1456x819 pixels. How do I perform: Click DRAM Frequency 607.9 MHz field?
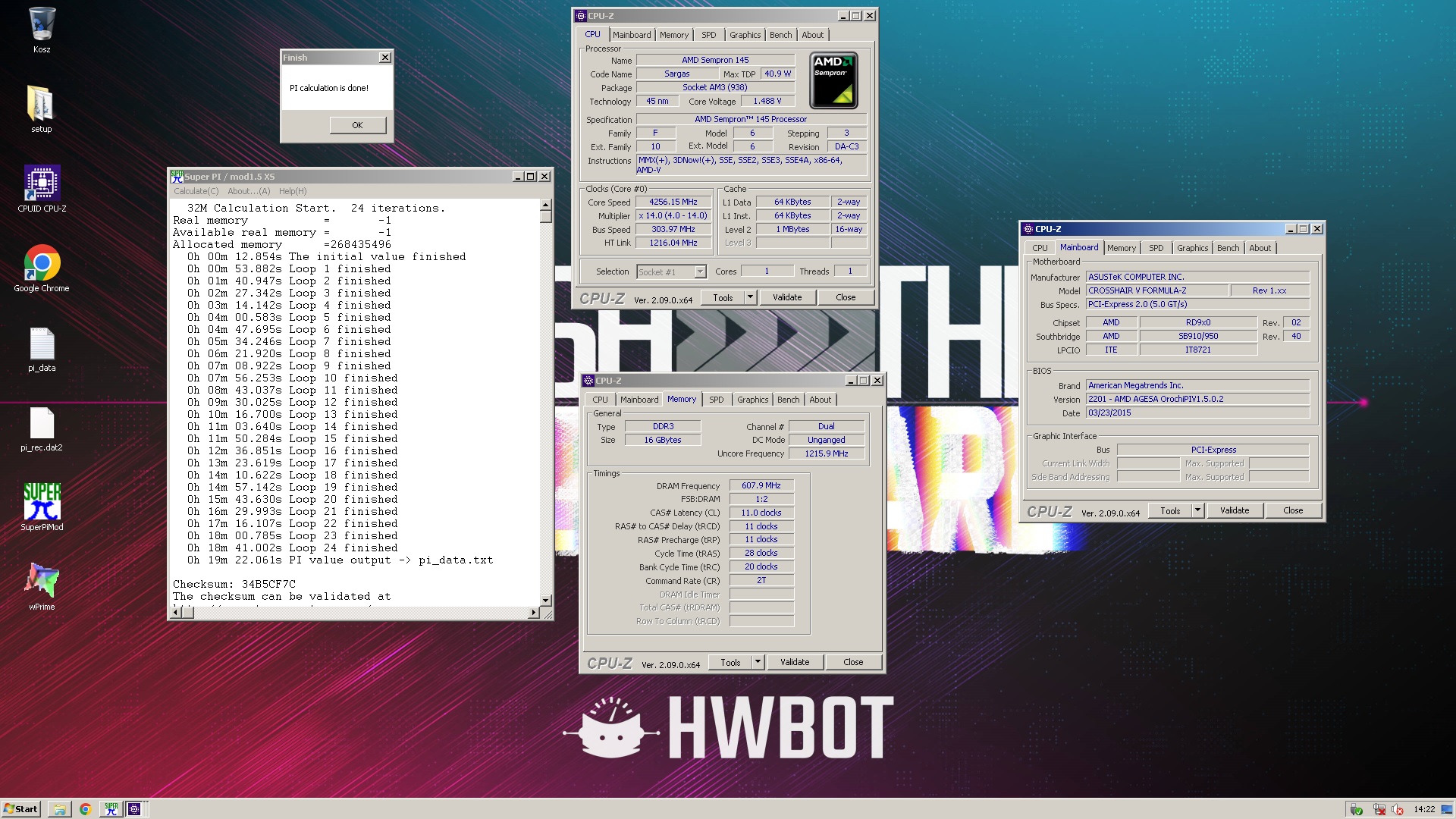(761, 485)
